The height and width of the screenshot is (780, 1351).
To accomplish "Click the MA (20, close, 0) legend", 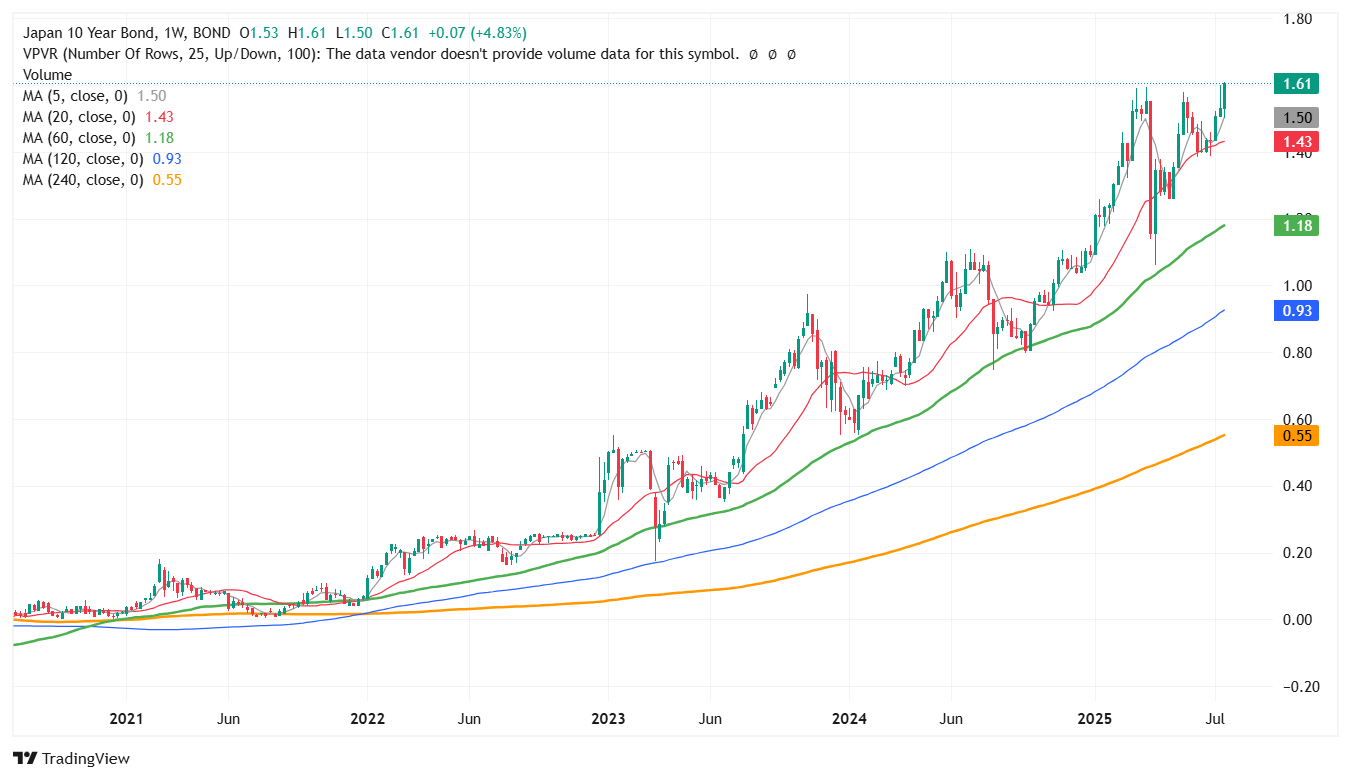I will click(82, 117).
